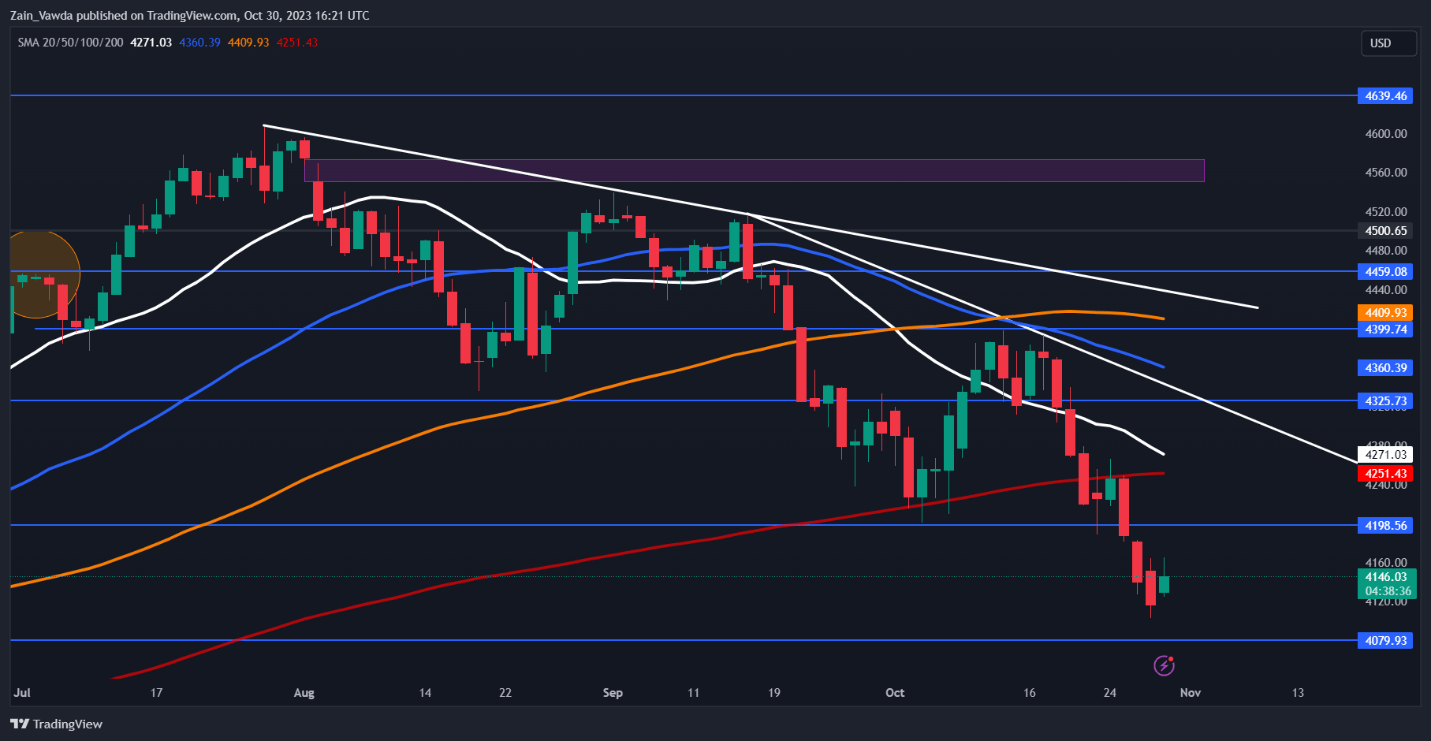
Task: Open the USD currency selector
Action: pyautogui.click(x=1389, y=43)
